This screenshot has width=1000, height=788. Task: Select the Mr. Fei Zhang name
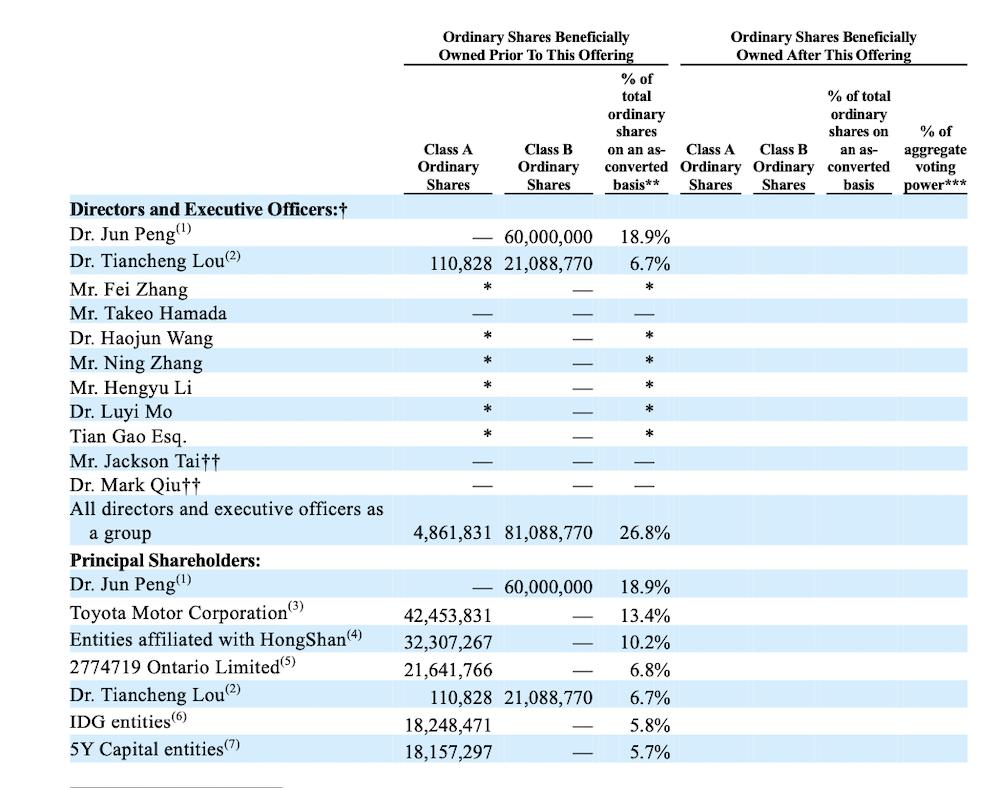(129, 289)
